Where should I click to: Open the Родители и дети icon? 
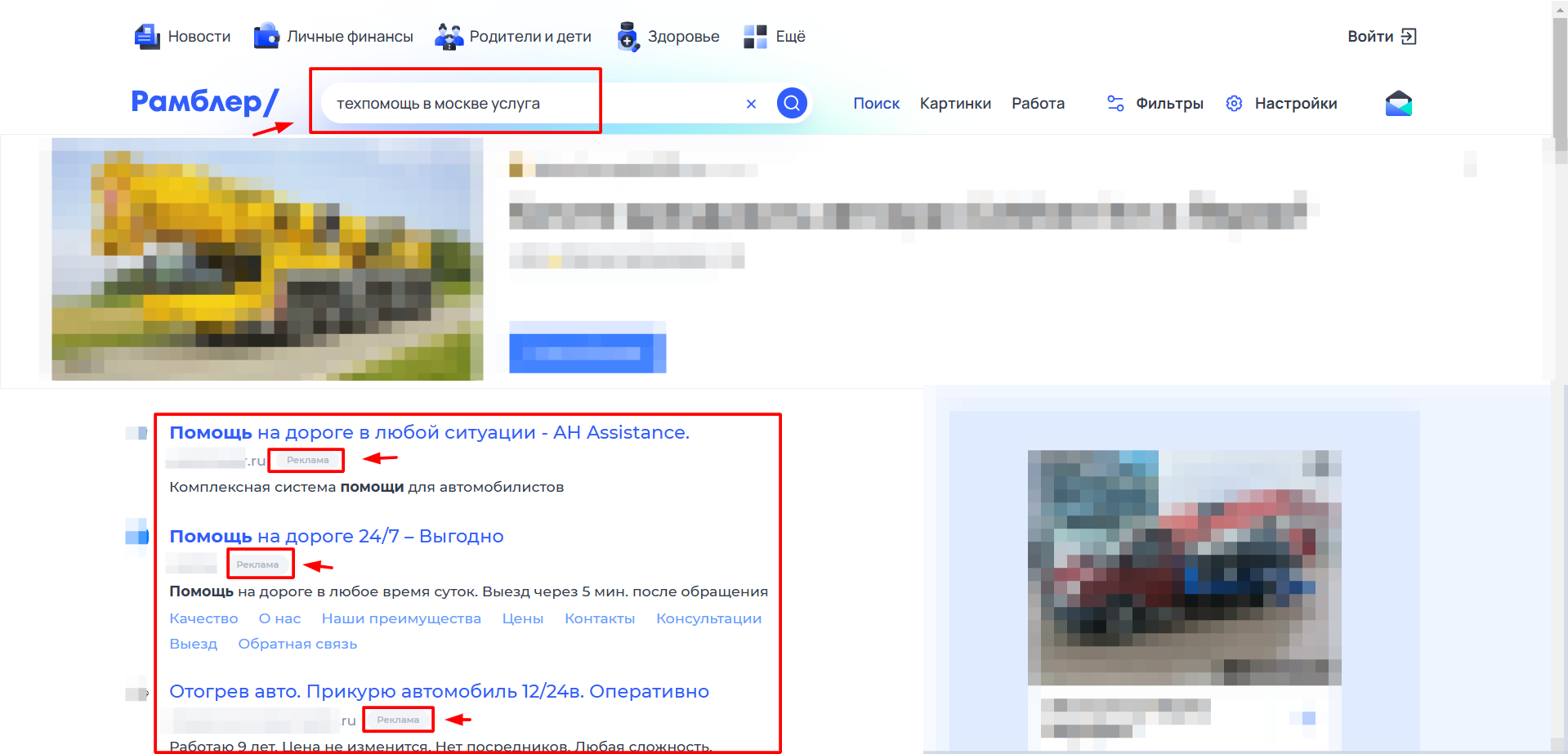tap(449, 37)
